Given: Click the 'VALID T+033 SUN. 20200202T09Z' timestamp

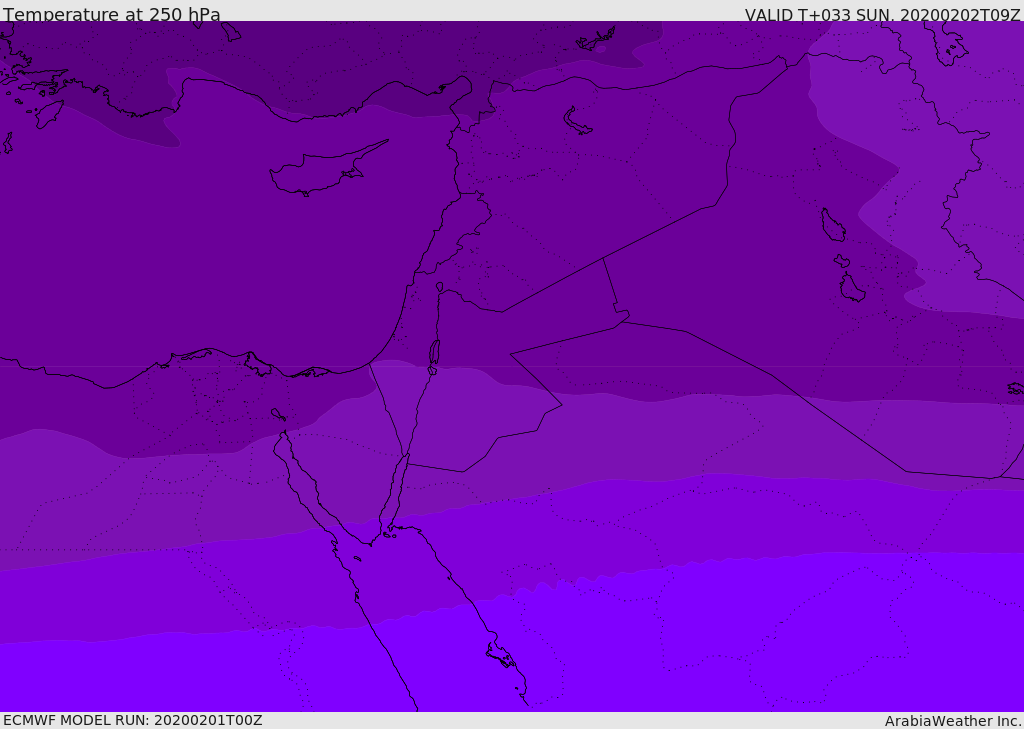Looking at the screenshot, I should [882, 15].
